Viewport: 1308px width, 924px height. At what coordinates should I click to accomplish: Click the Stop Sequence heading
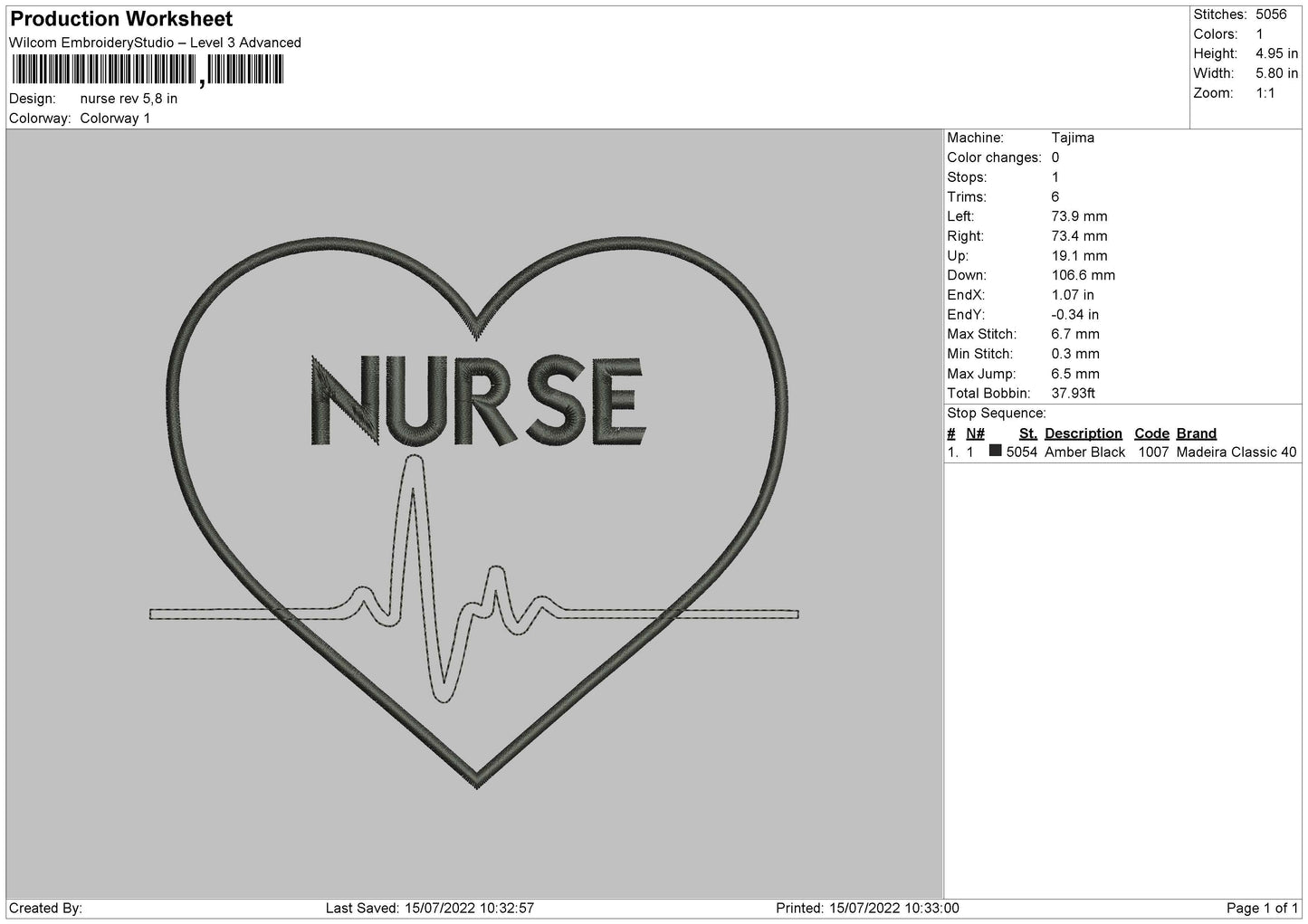[x=997, y=414]
